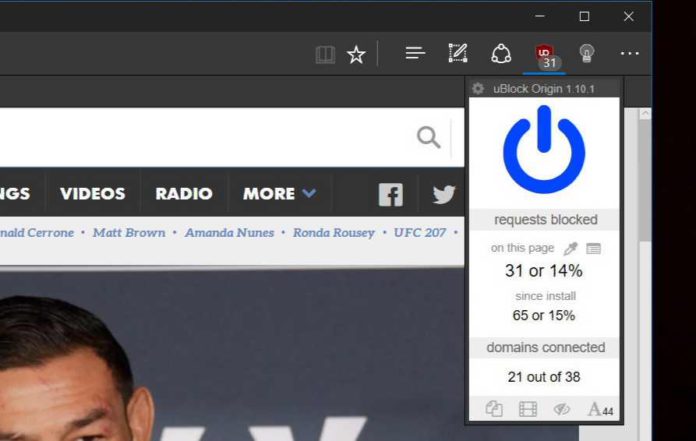This screenshot has height=441, width=696.
Task: Open Reading view book icon
Action: [x=325, y=55]
